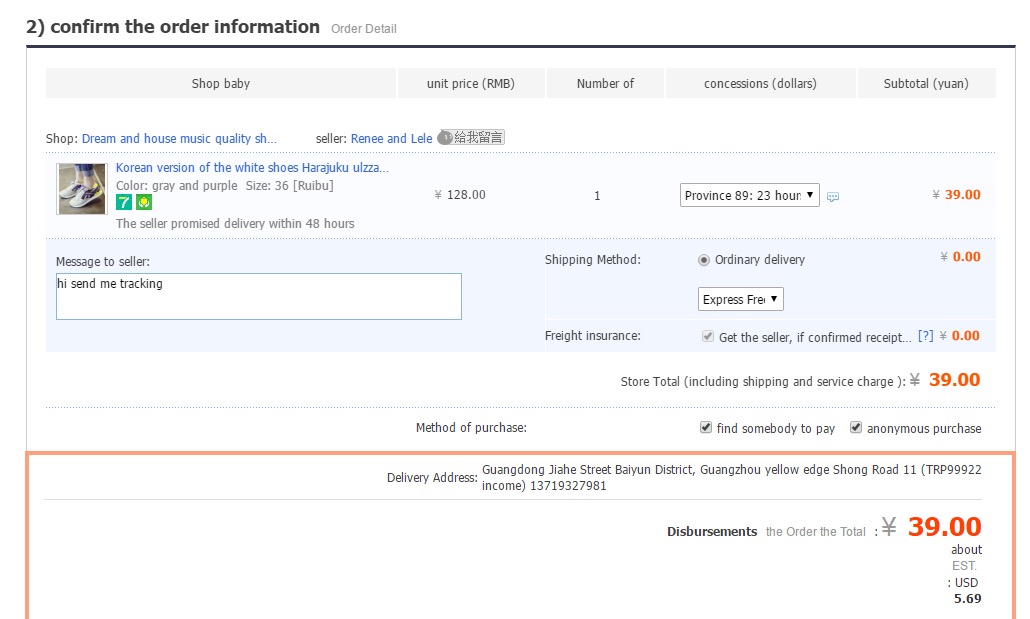Toggle the find somebody to pay checkbox
This screenshot has height=619, width=1030.
coord(706,428)
